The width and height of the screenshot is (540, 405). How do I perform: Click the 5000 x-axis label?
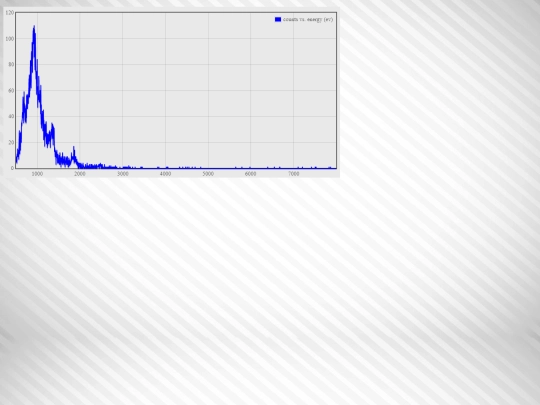click(x=208, y=174)
